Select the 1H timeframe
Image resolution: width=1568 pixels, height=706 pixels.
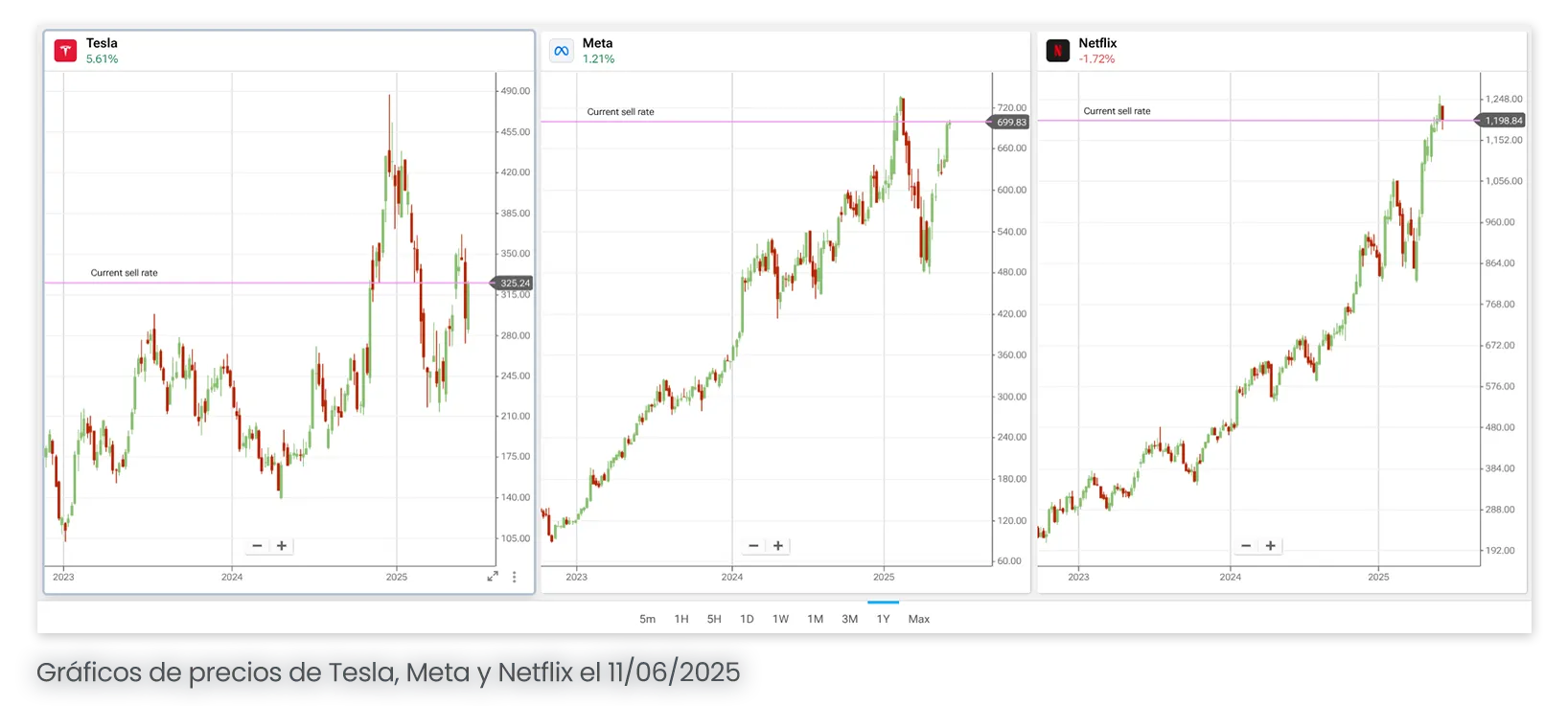pyautogui.click(x=681, y=619)
